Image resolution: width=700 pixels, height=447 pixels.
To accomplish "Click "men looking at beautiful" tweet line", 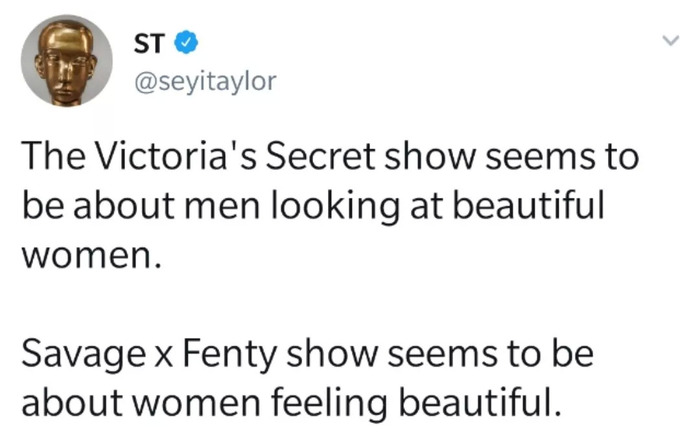I will [x=393, y=206].
